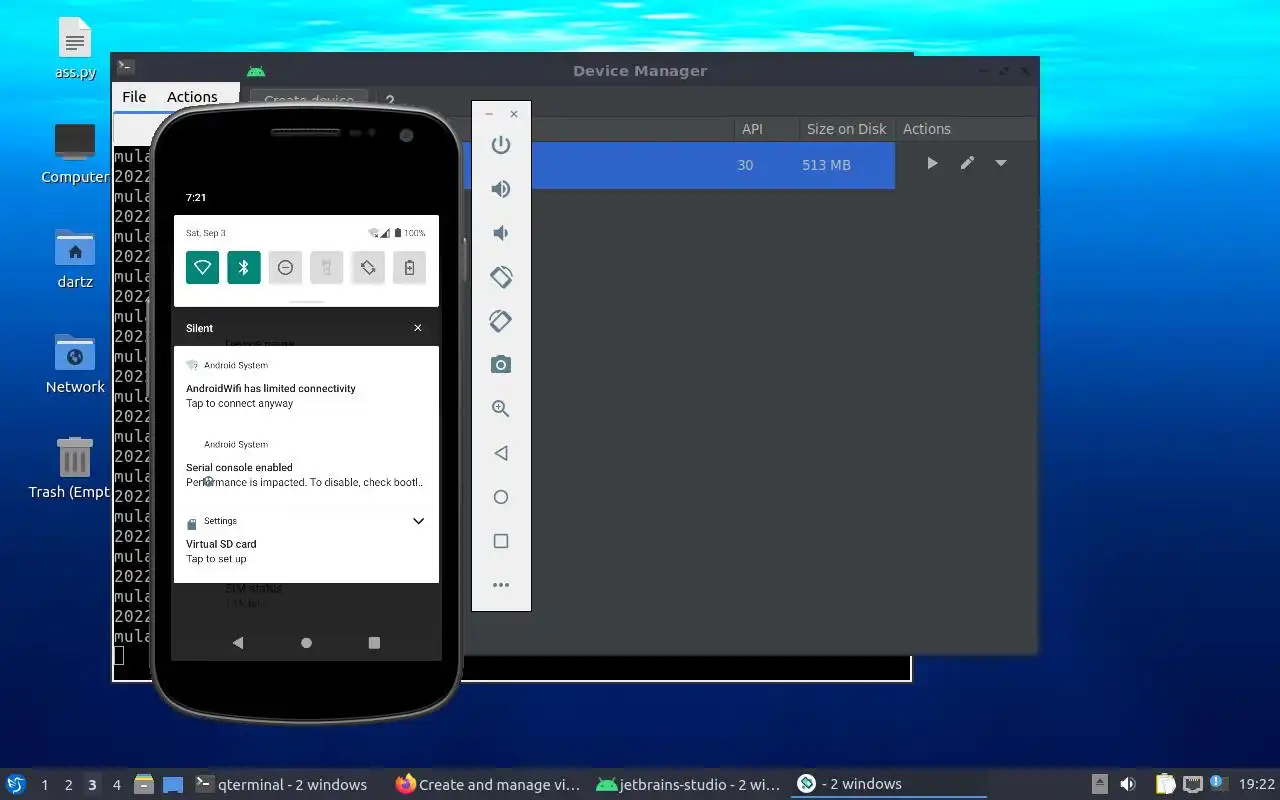
Task: Rotate the emulator right
Action: point(501,321)
